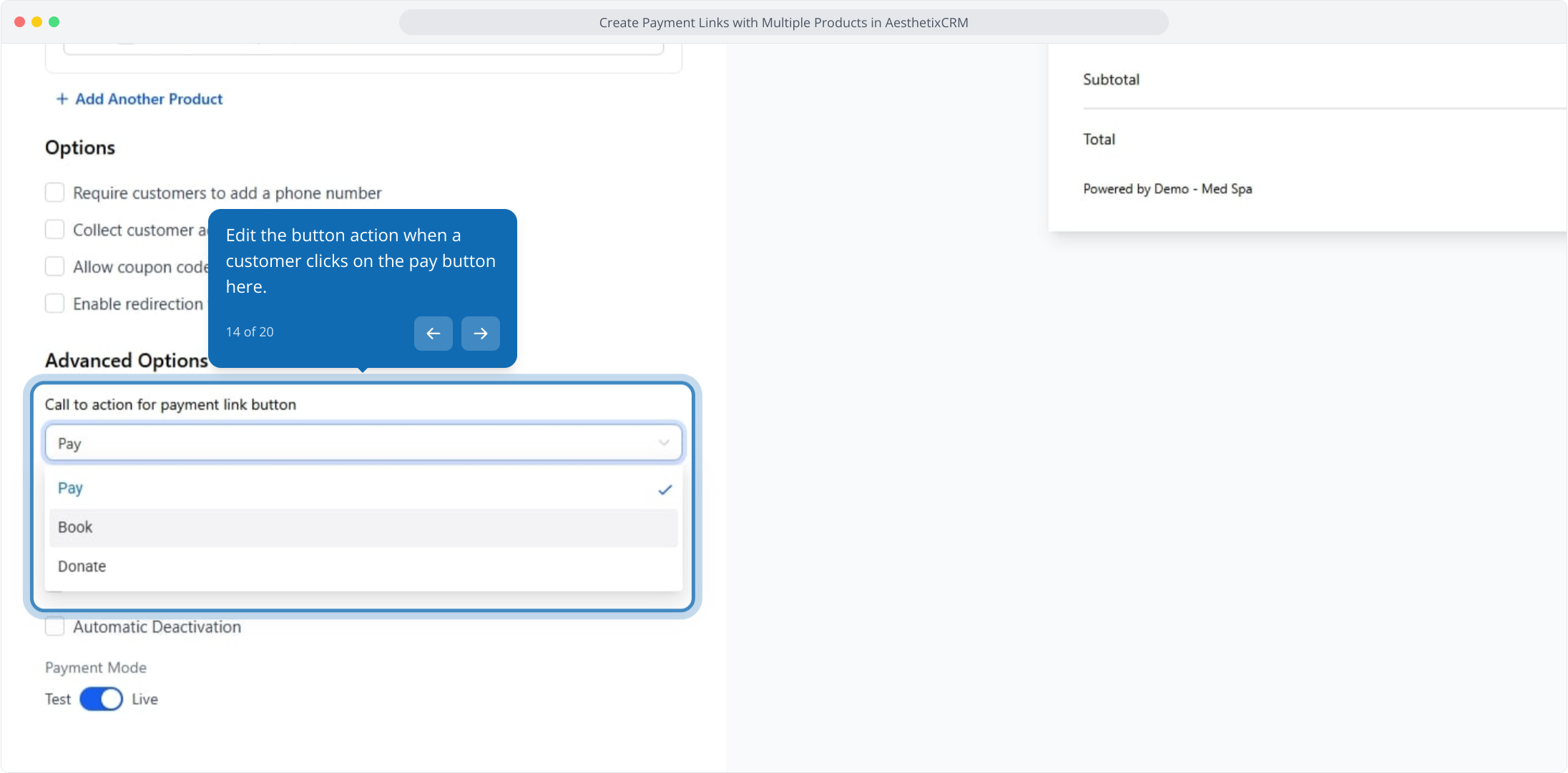
Task: Click the next step arrow in tooltip
Action: coord(480,334)
